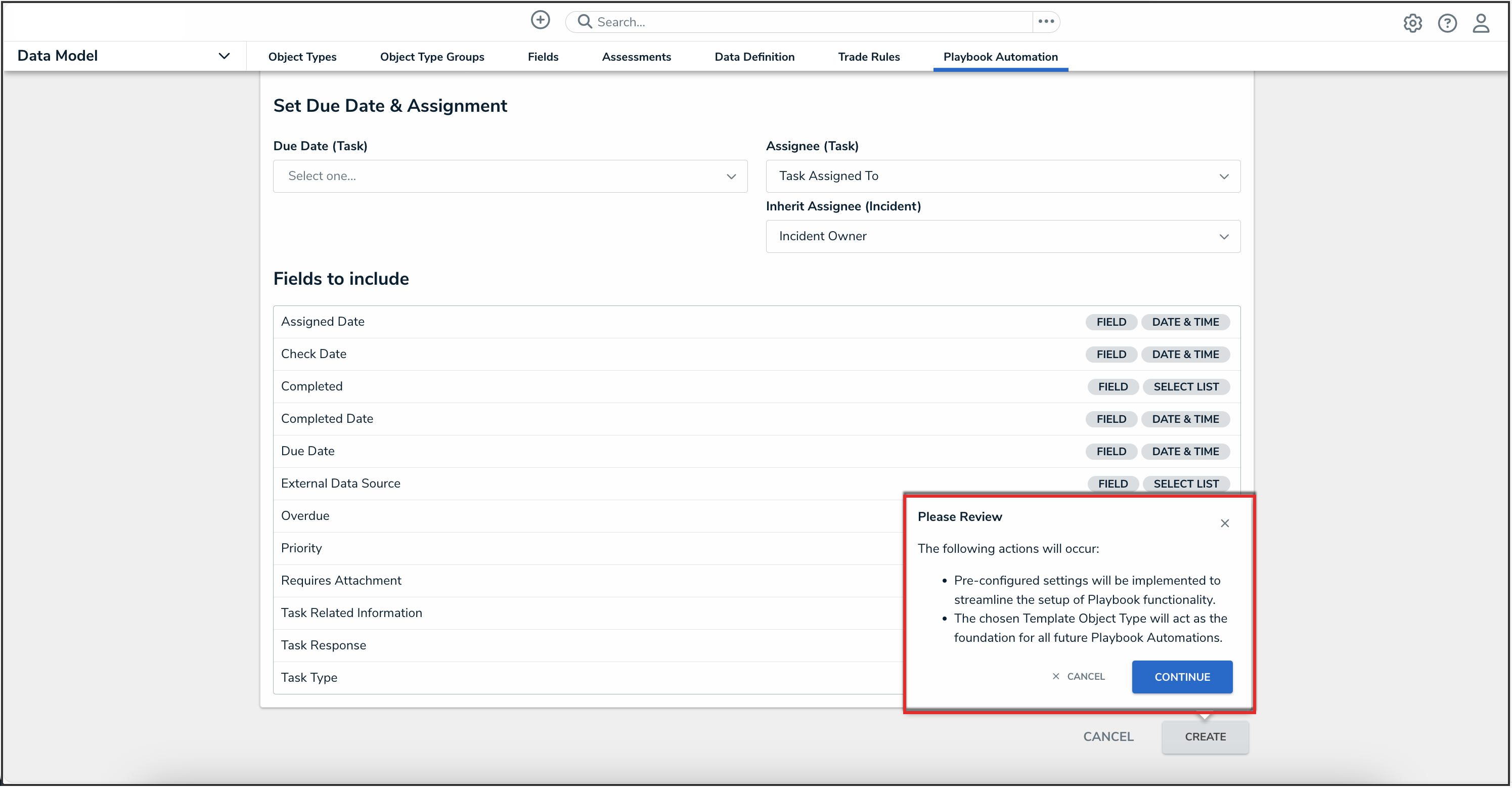
Task: Expand the Inherit Assignee (Incident) dropdown
Action: pos(1002,237)
